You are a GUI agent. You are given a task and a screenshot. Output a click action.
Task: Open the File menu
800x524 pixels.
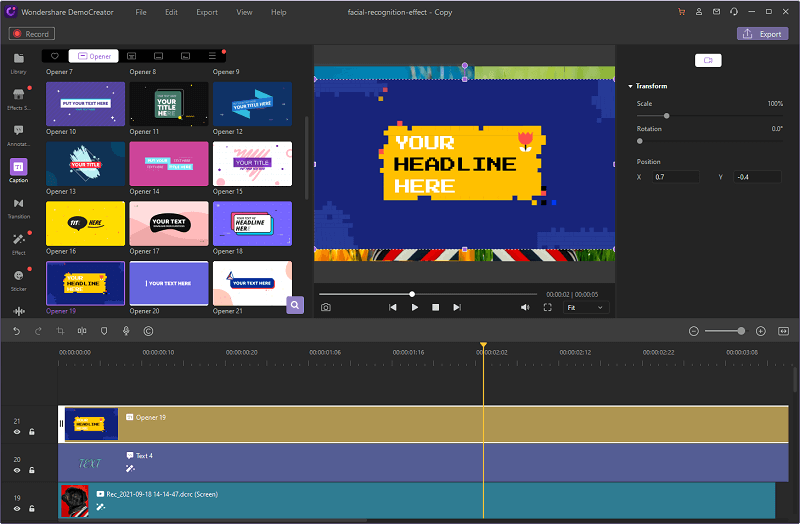coord(141,12)
